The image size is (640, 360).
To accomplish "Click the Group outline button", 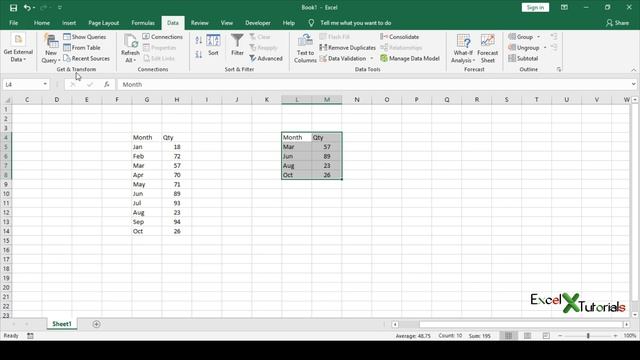I will tap(521, 37).
